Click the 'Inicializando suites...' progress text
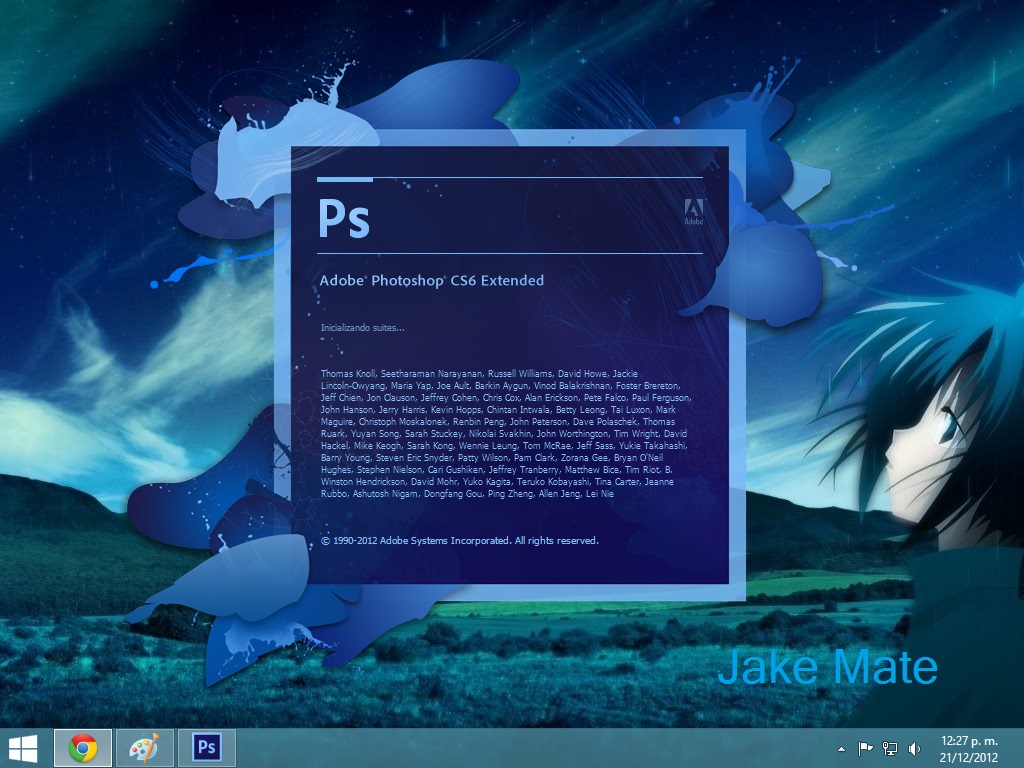Image resolution: width=1024 pixels, height=768 pixels. point(360,327)
